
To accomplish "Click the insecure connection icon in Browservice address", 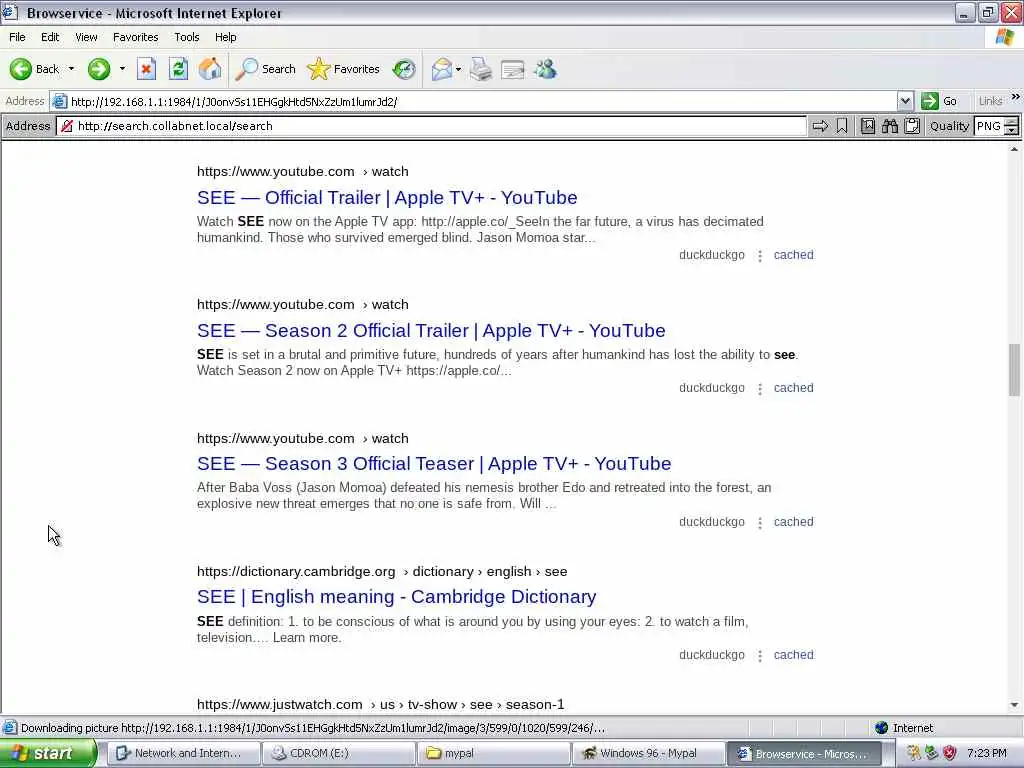I will click(x=67, y=126).
